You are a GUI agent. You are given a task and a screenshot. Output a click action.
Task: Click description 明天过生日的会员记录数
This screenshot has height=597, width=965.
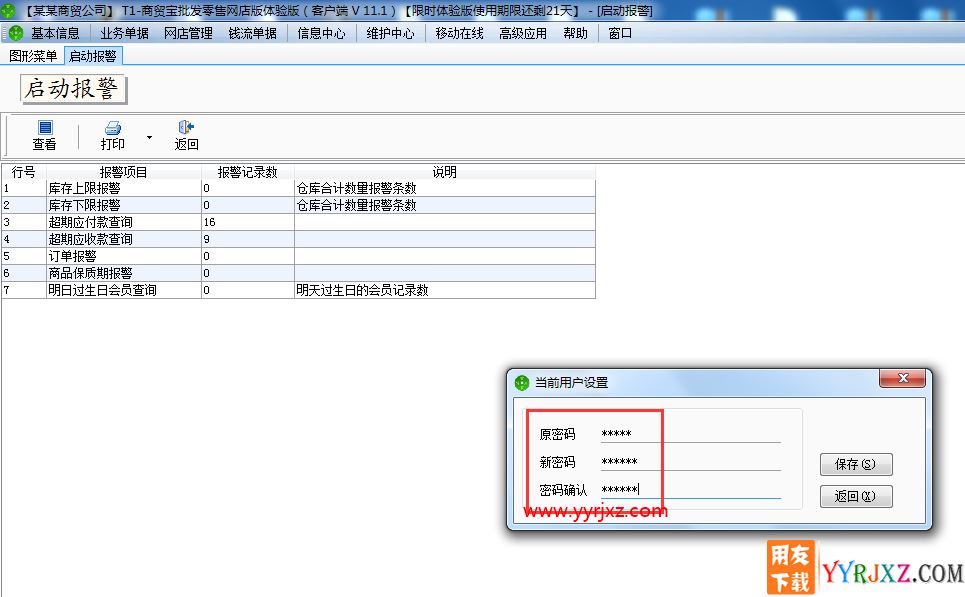(x=362, y=290)
